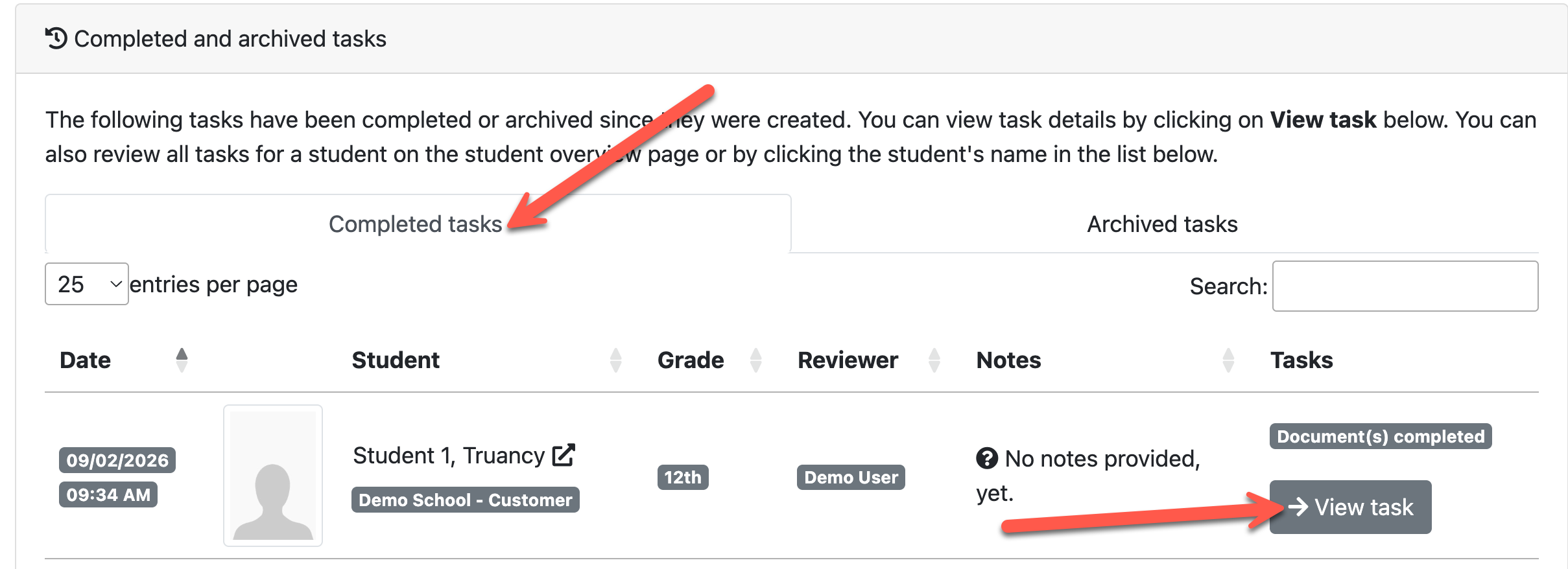Sort by Student column arrows
Screen dimensions: 1568x569
click(x=615, y=360)
